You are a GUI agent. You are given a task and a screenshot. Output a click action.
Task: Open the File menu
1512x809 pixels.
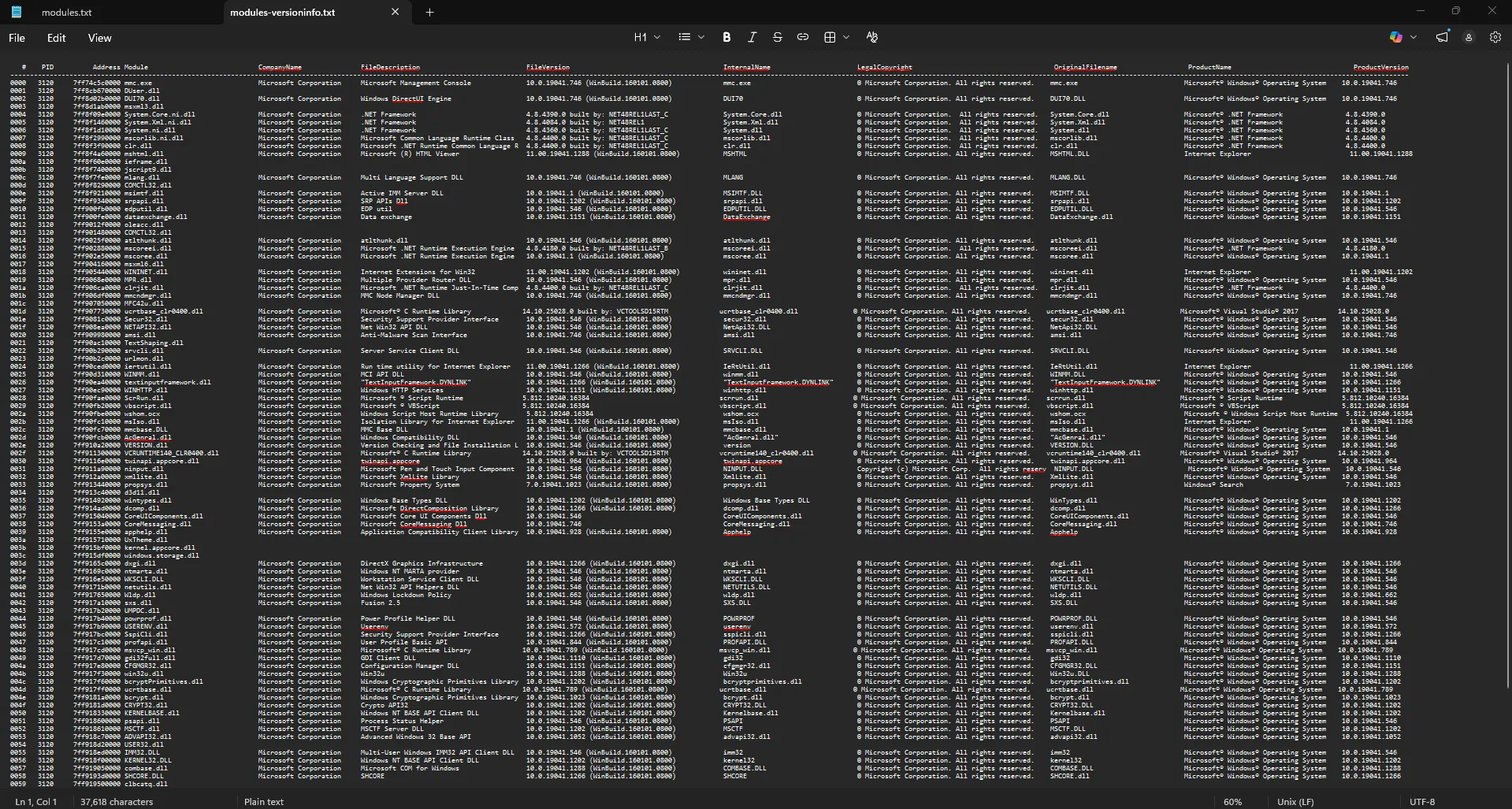(17, 38)
